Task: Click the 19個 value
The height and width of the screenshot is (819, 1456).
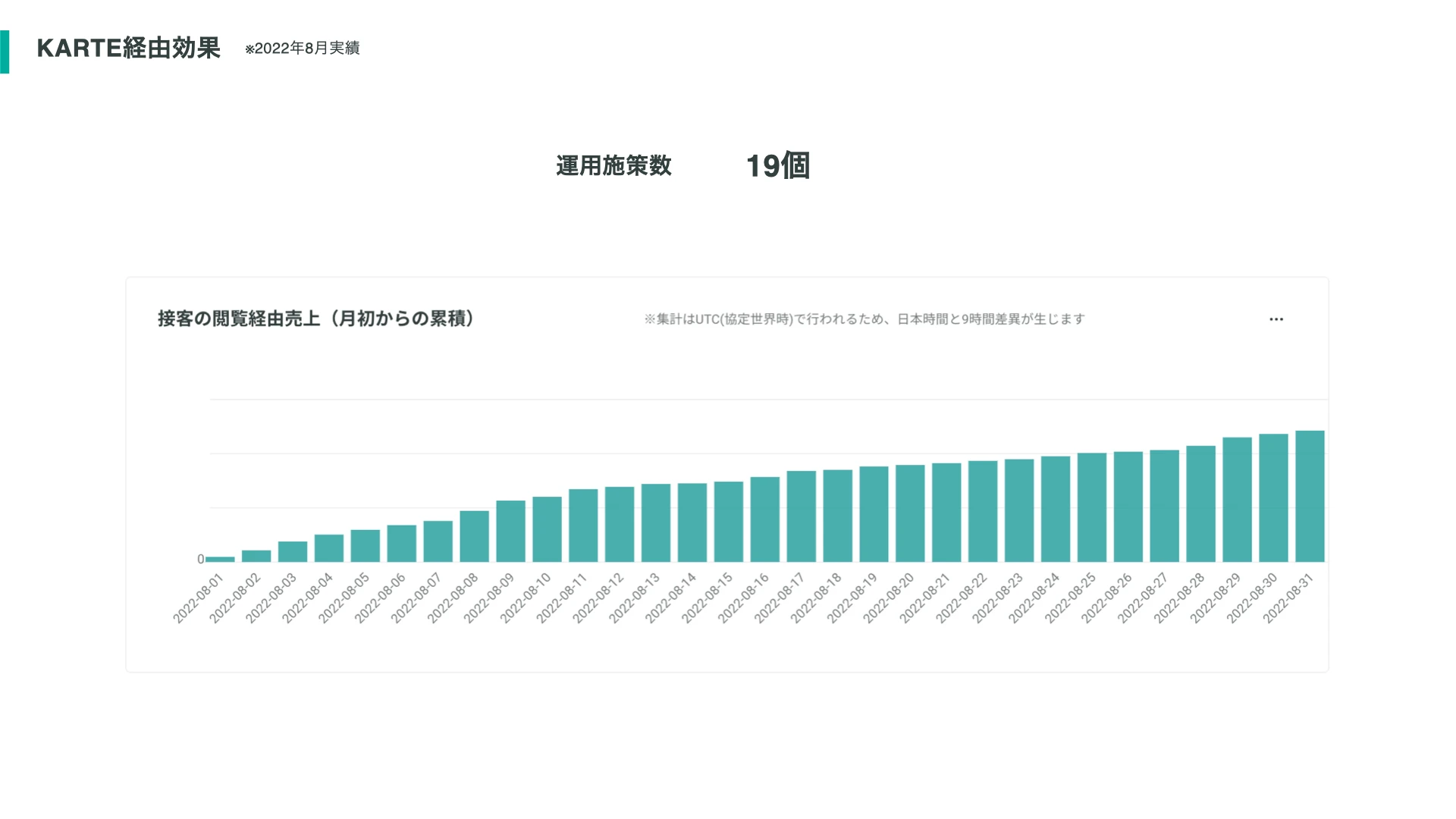Action: 777,165
